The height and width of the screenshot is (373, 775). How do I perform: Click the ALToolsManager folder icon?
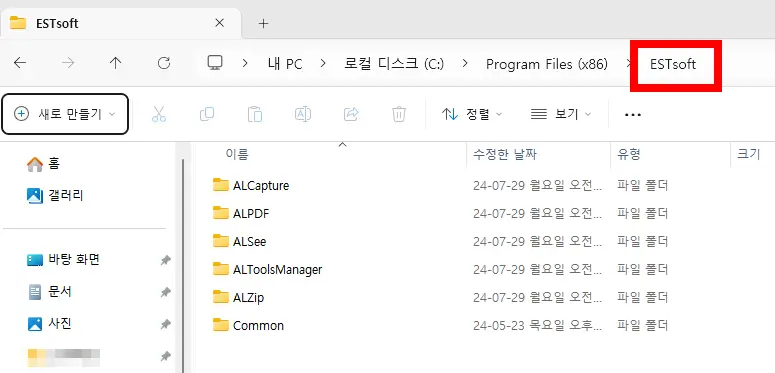221,269
